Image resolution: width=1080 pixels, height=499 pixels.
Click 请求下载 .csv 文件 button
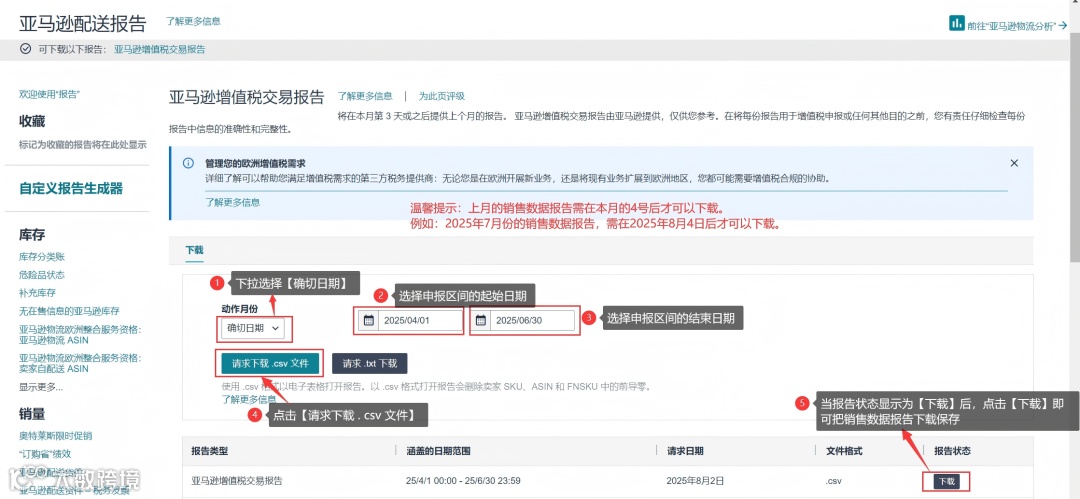tap(271, 363)
